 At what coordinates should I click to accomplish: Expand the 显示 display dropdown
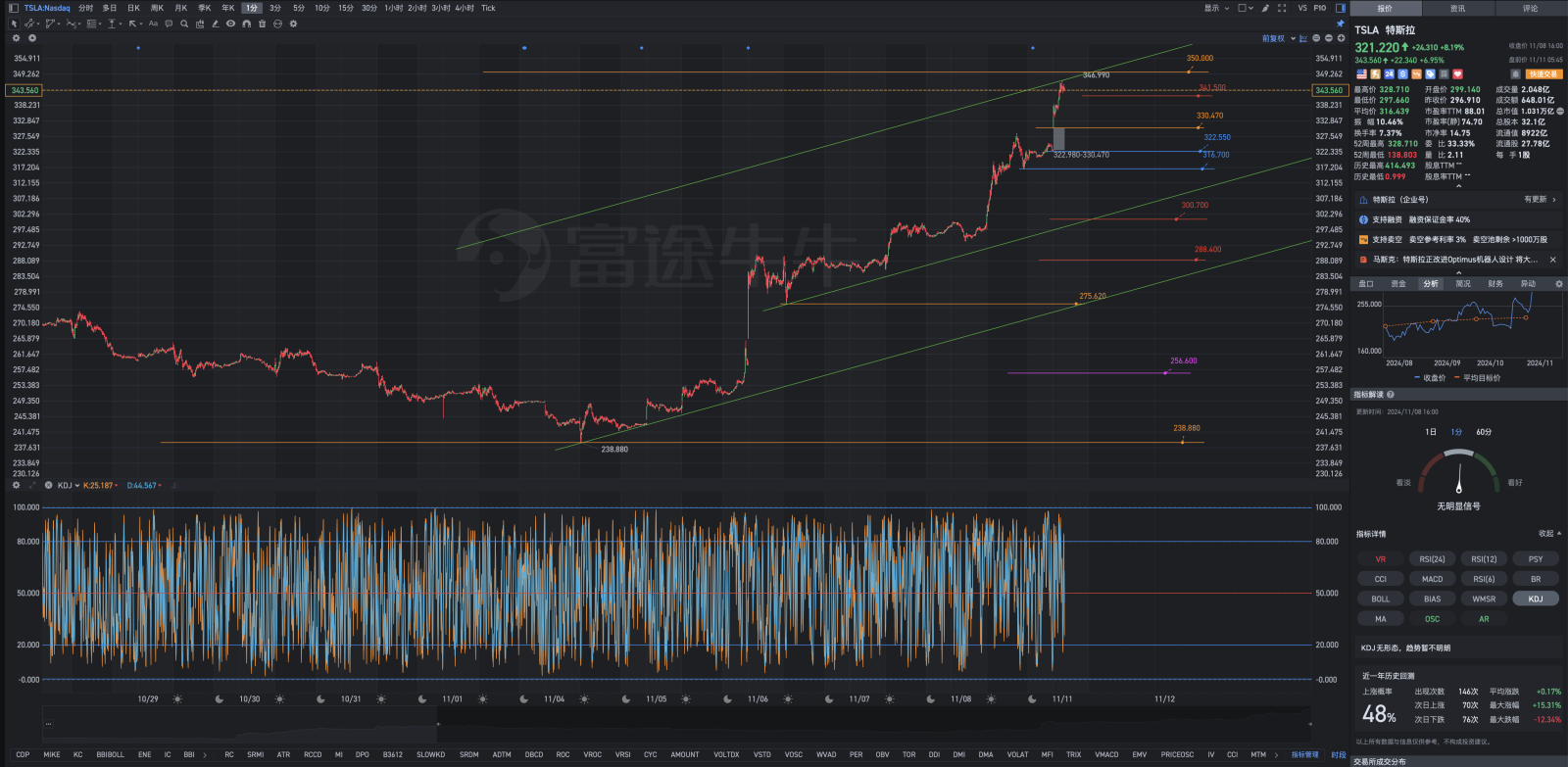coord(1216,8)
